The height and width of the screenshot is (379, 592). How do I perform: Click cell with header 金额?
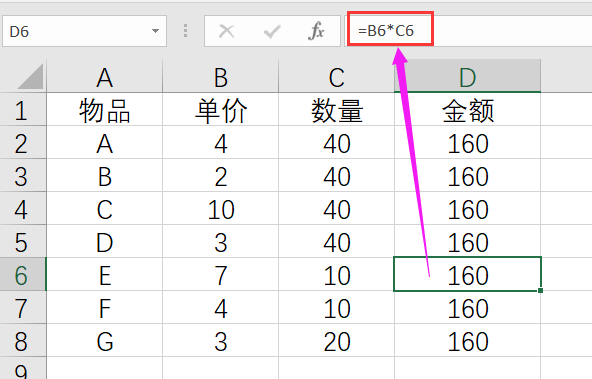click(467, 109)
